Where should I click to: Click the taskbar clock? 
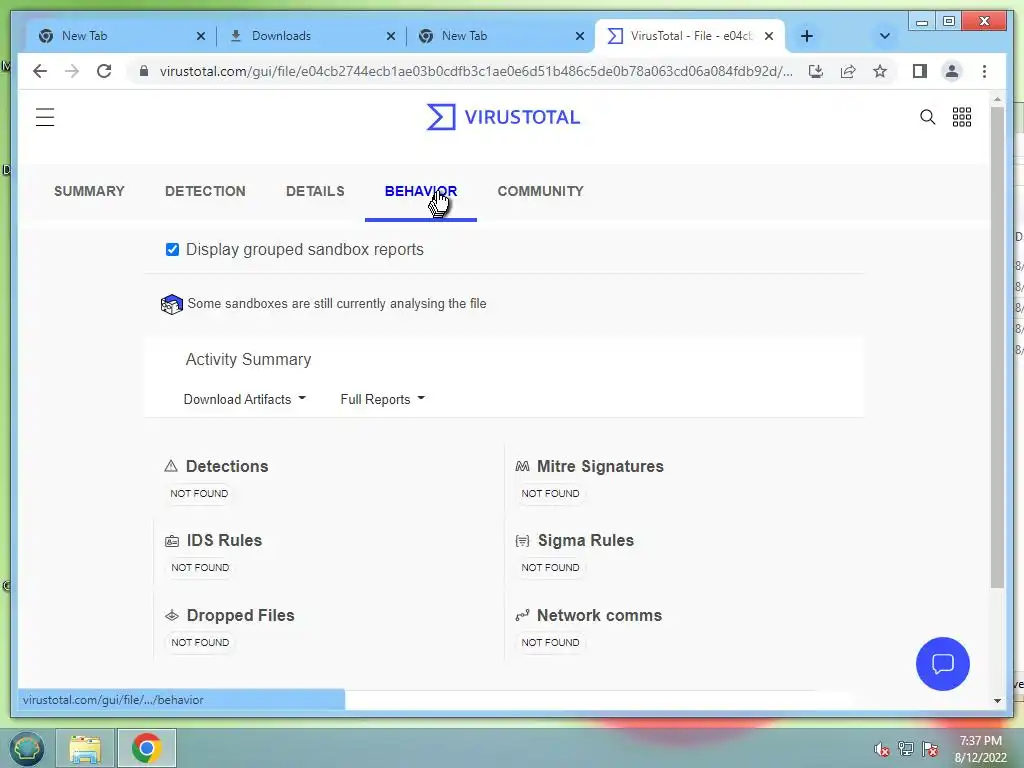pyautogui.click(x=981, y=749)
